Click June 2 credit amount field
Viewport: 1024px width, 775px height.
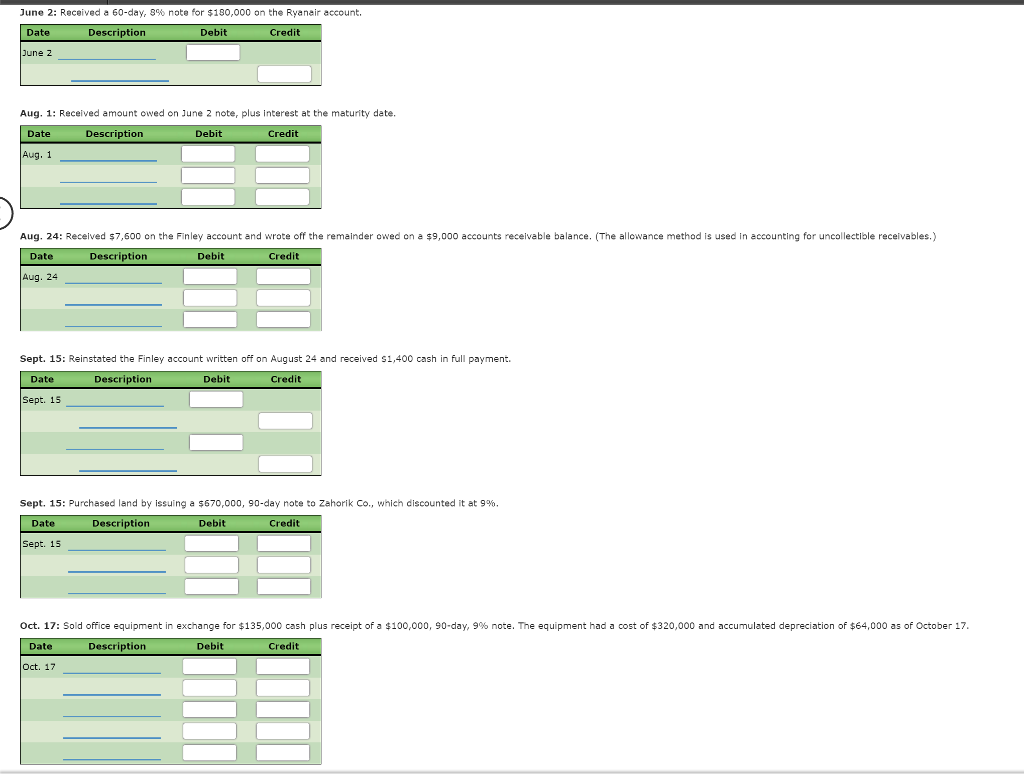[x=284, y=74]
